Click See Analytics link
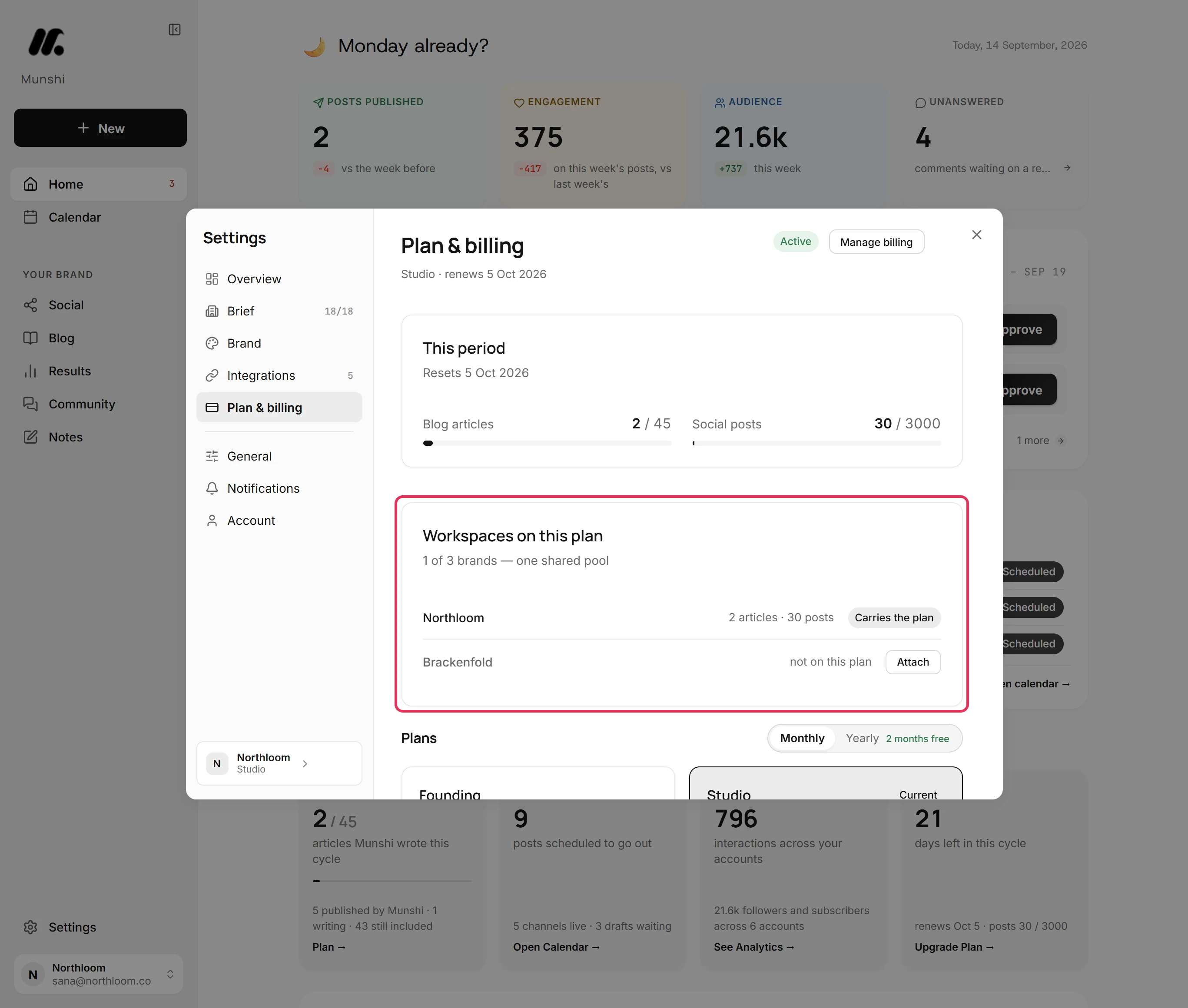This screenshot has width=1188, height=1008. click(754, 947)
